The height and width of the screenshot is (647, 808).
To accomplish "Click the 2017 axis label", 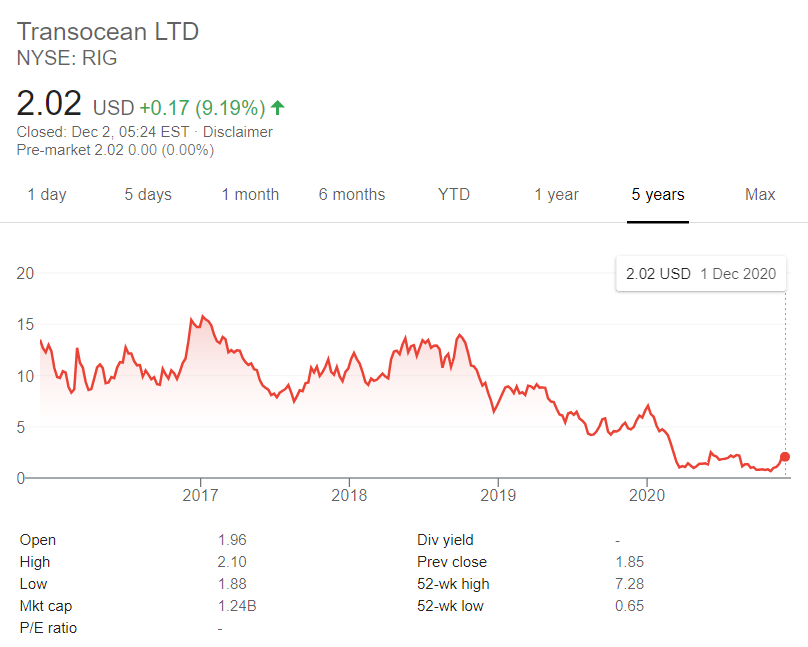I will point(201,494).
